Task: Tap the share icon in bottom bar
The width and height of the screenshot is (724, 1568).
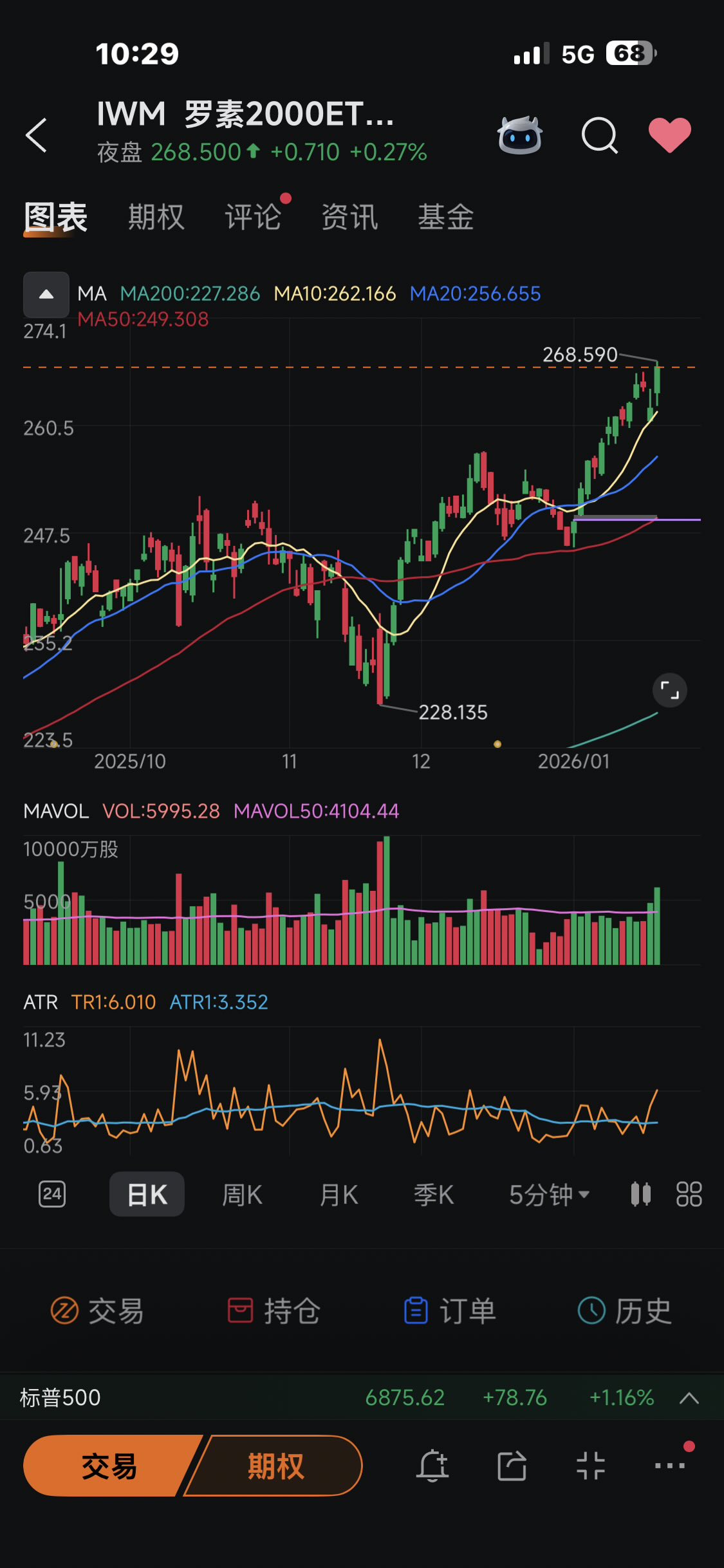Action: pyautogui.click(x=512, y=1466)
